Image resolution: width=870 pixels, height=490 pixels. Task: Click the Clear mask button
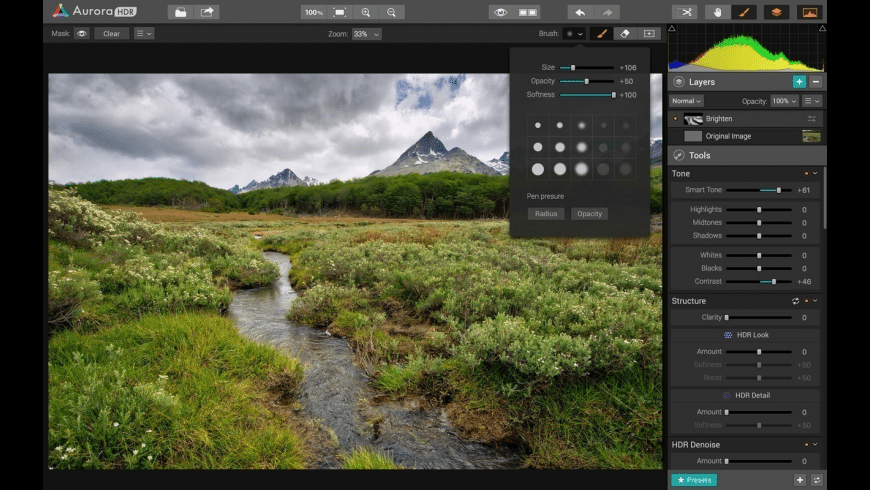click(111, 33)
